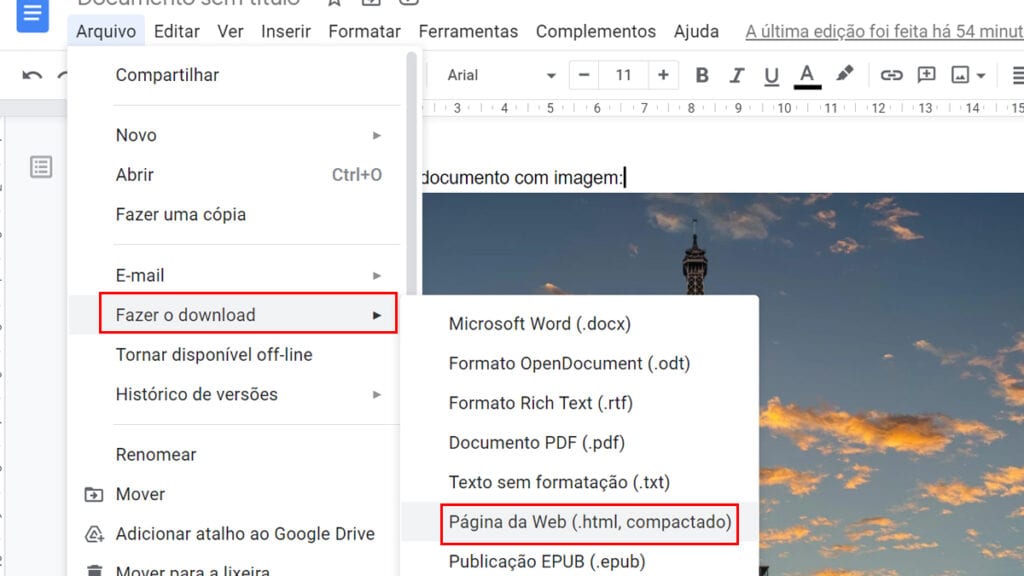Click the text 'documento com imagem:'
The height and width of the screenshot is (576, 1024).
(x=522, y=178)
